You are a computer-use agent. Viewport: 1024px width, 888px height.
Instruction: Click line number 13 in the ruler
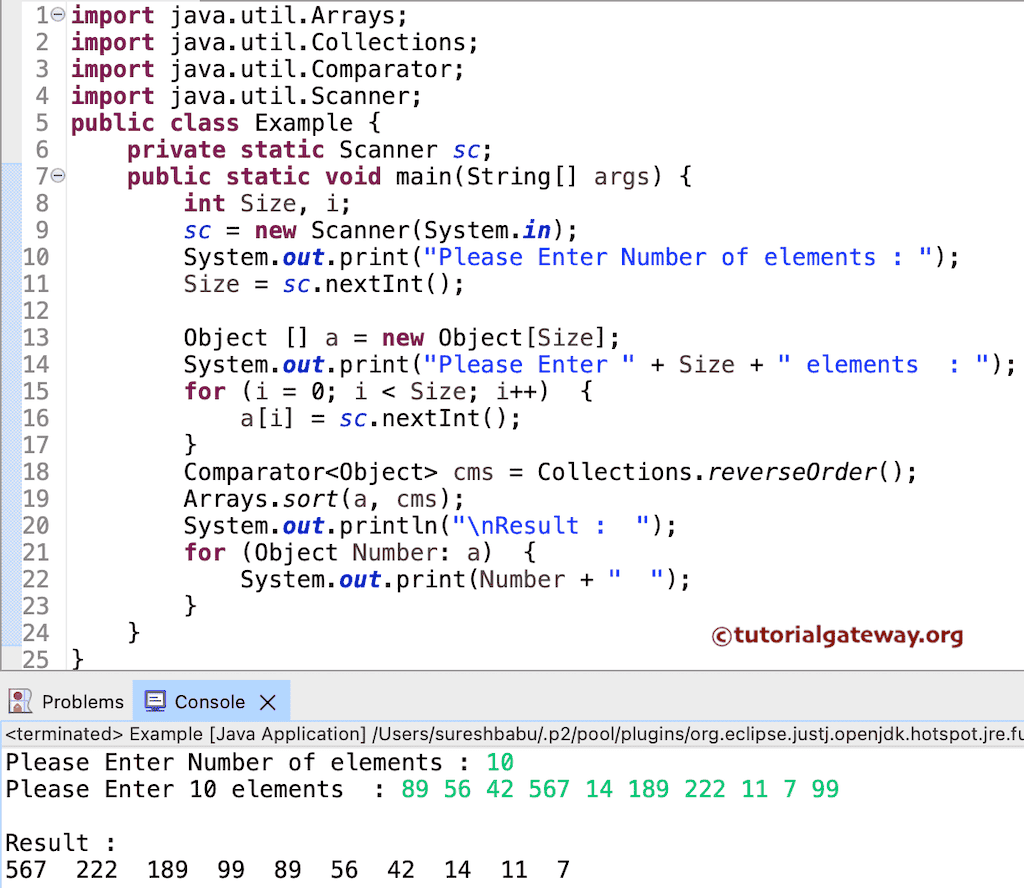pyautogui.click(x=36, y=337)
